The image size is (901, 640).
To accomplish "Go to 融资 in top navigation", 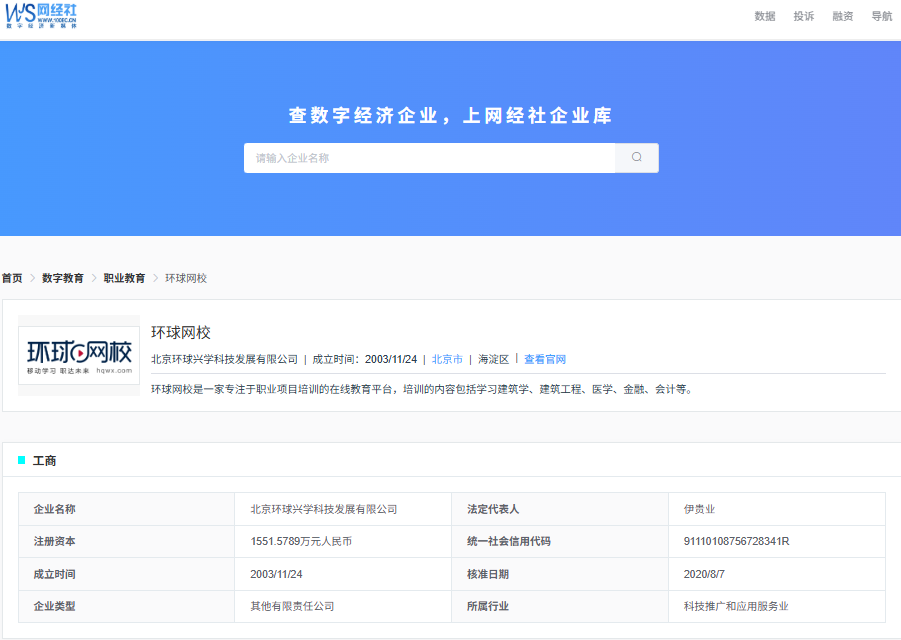I will [843, 16].
